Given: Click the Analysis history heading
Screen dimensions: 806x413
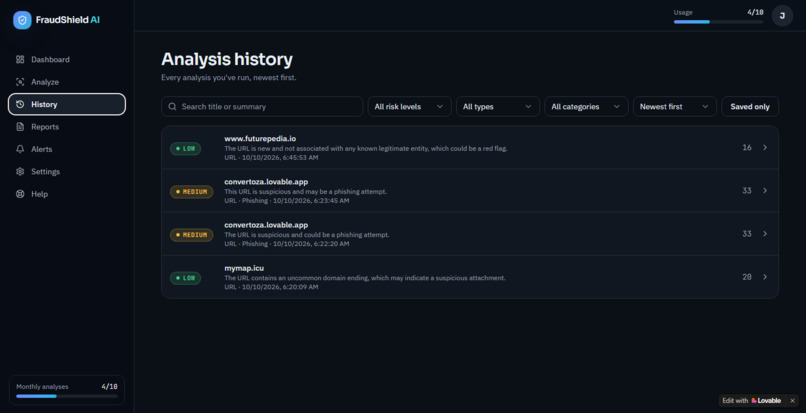Looking at the screenshot, I should click(227, 59).
